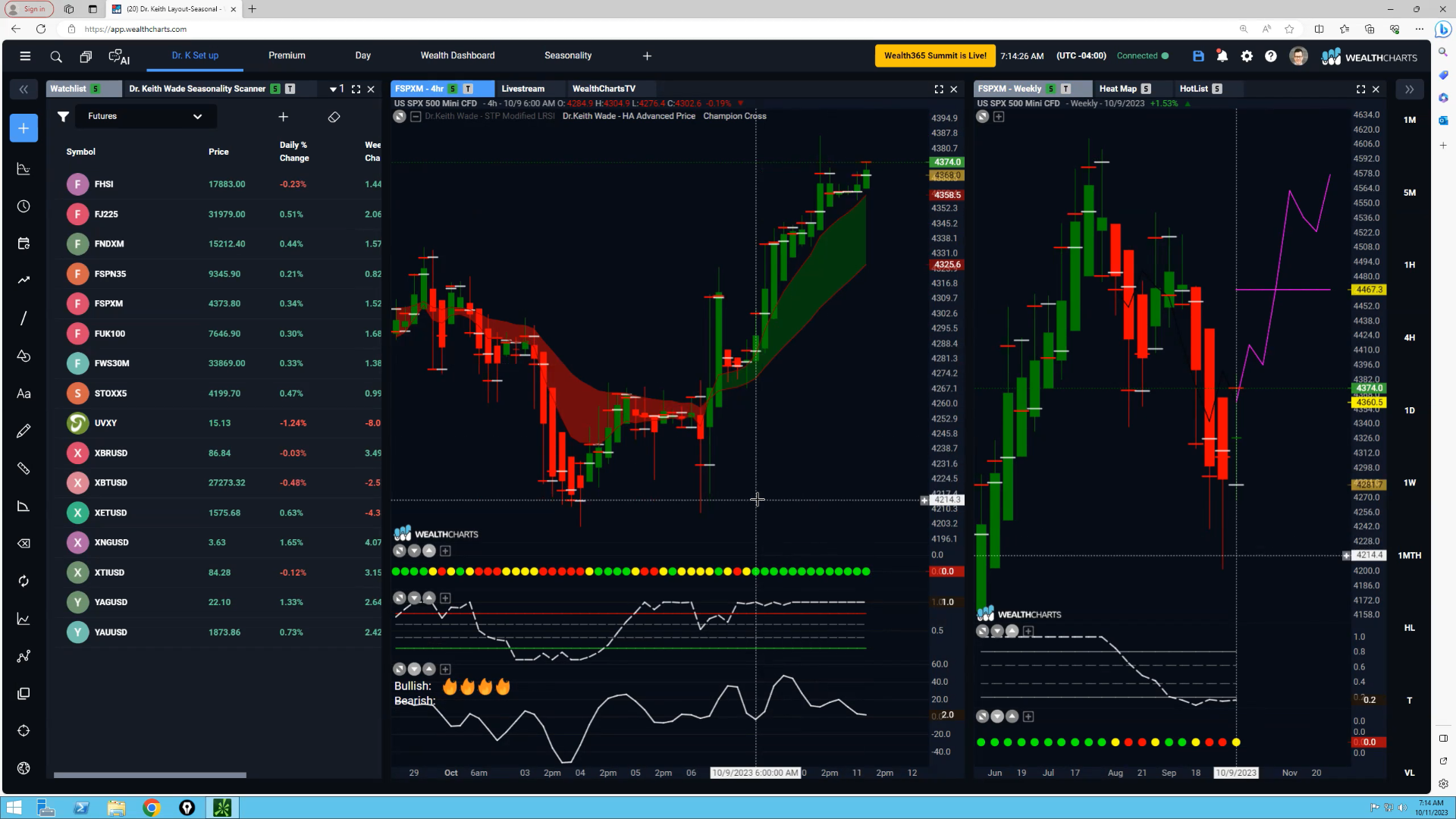1456x819 pixels.
Task: Open WealthCharts settings gear
Action: [1247, 56]
